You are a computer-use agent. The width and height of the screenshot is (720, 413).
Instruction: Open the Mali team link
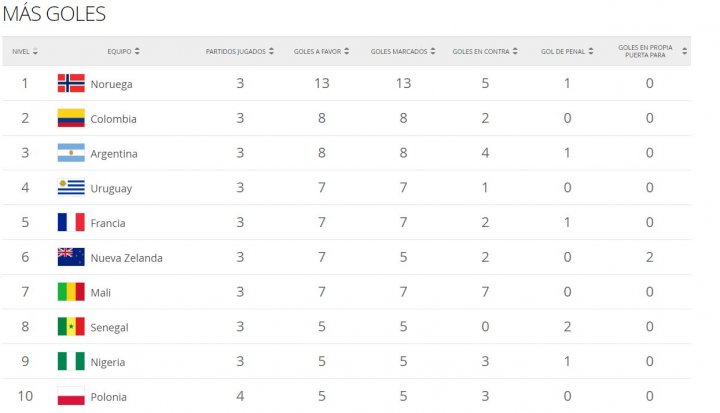[x=101, y=293]
